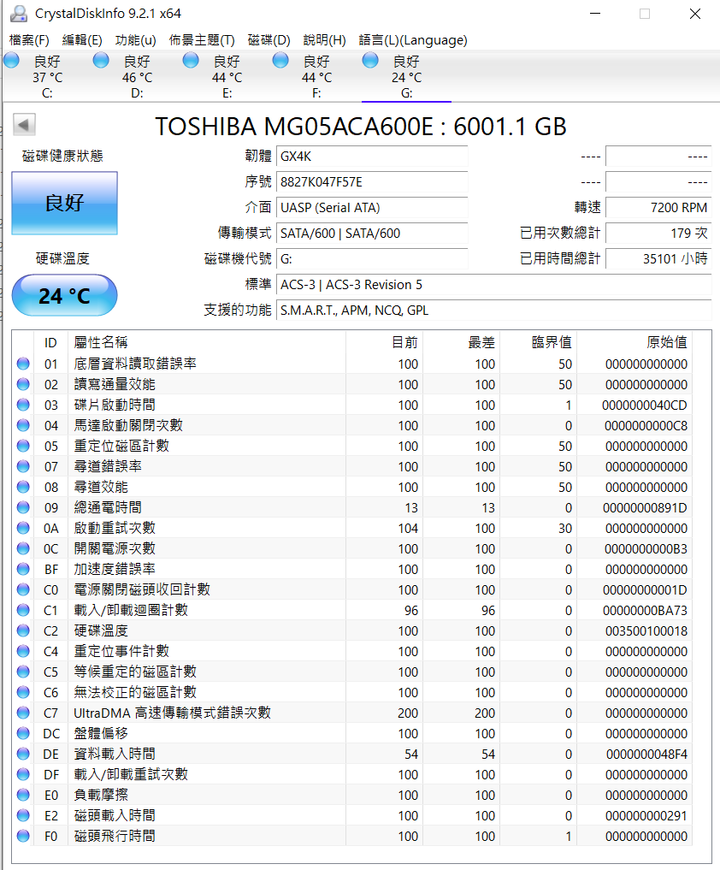Click status circle icon for drive F:
Image resolution: width=720 pixels, height=870 pixels.
click(281, 60)
